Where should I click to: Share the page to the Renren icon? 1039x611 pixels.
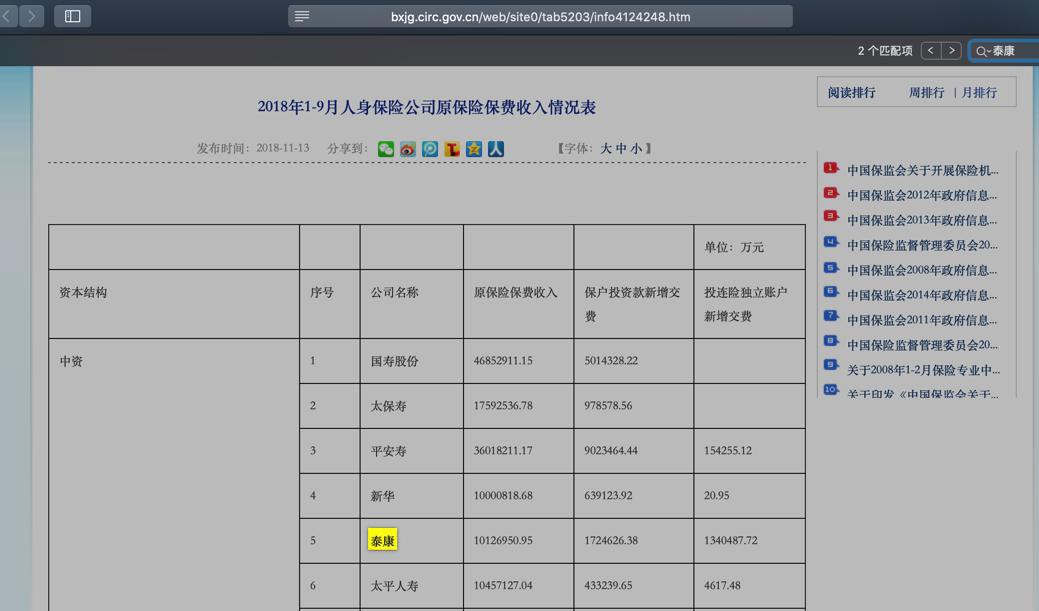496,149
